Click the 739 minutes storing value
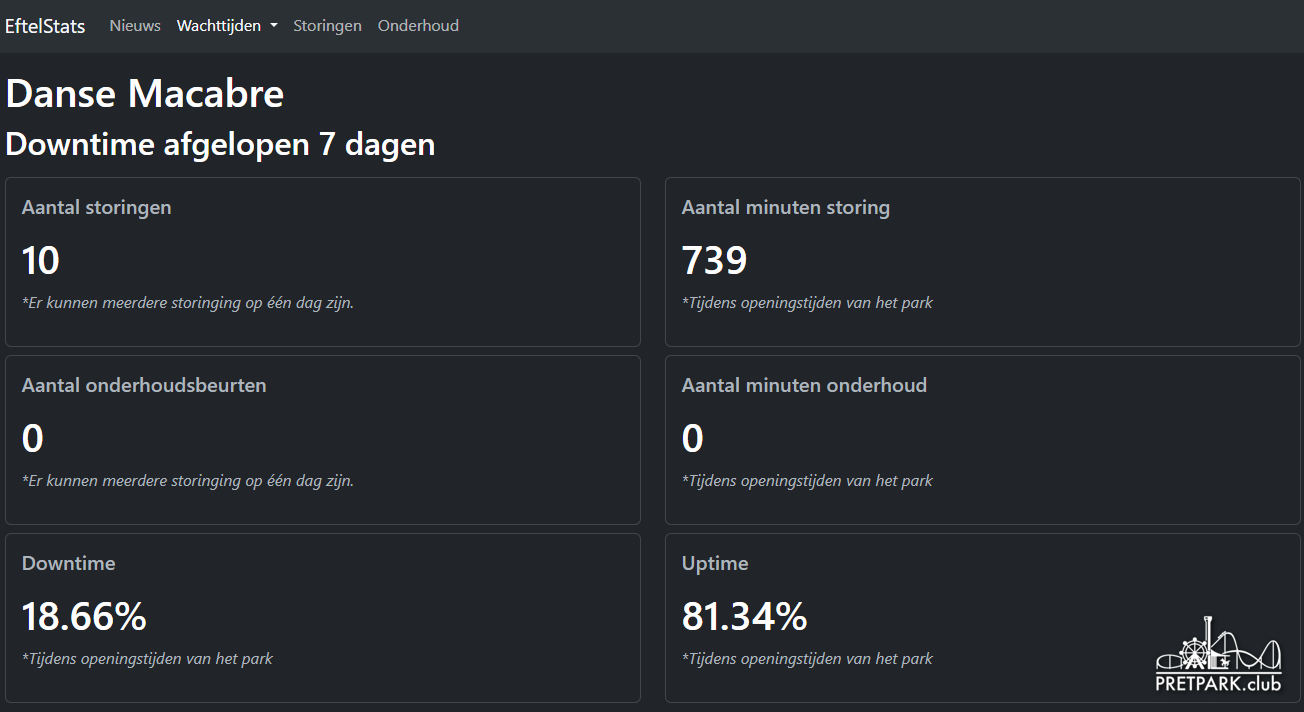The image size is (1304, 712). [714, 261]
